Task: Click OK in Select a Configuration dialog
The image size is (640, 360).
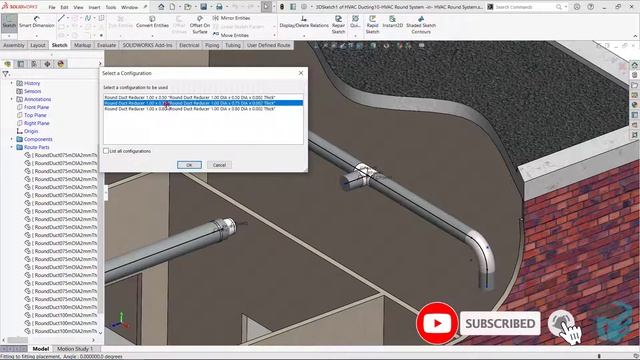Action: 189,165
